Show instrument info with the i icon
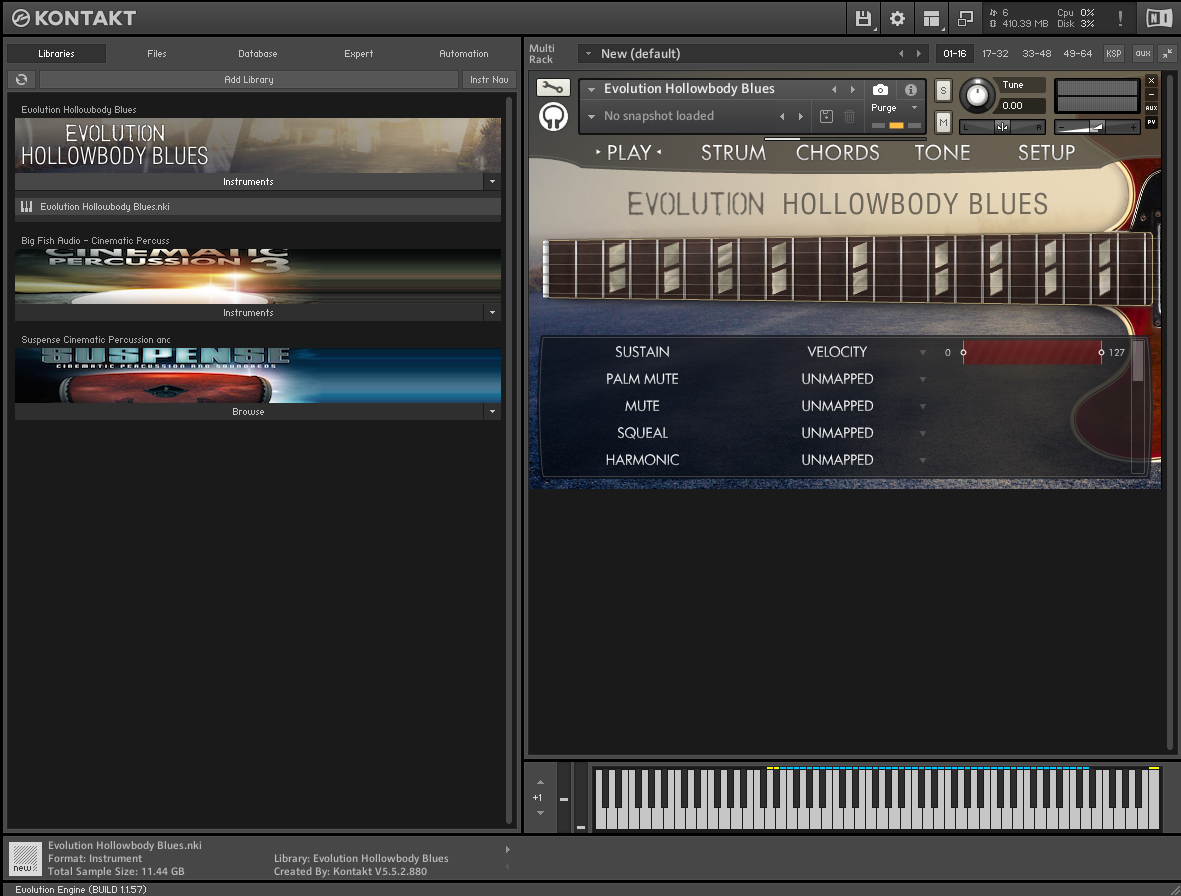This screenshot has width=1181, height=896. click(x=911, y=90)
